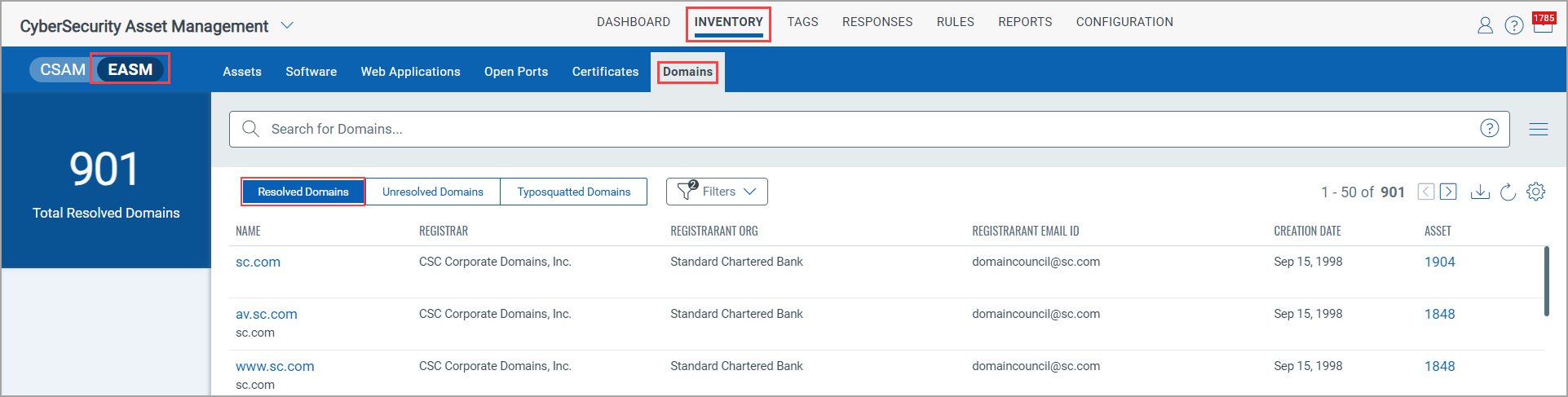Open the sc.com domain link

pos(258,262)
